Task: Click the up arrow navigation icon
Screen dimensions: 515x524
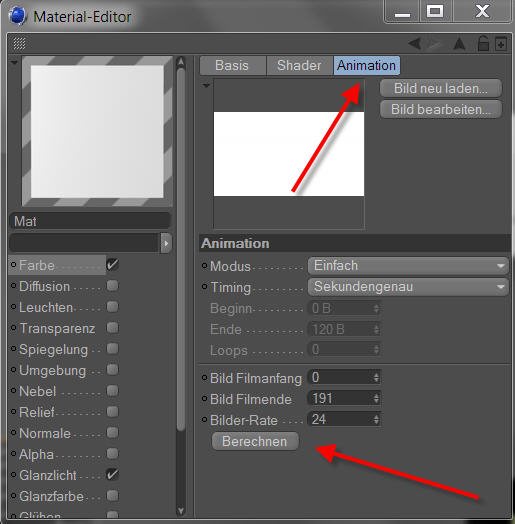Action: (x=460, y=44)
